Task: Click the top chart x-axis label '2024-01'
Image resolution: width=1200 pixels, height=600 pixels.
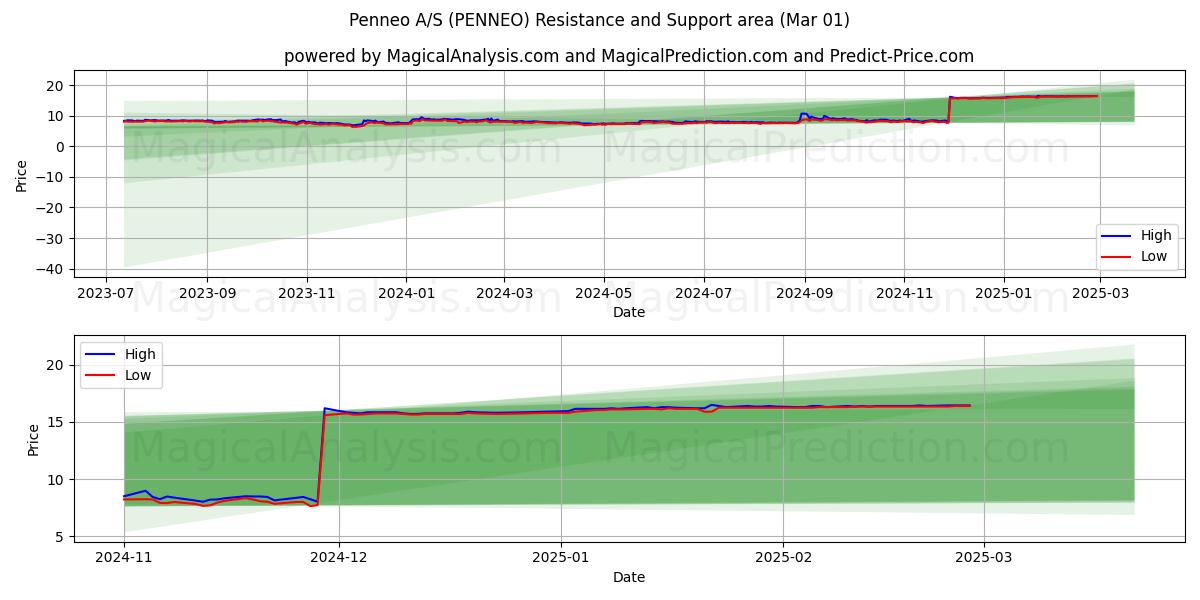Action: coord(406,294)
